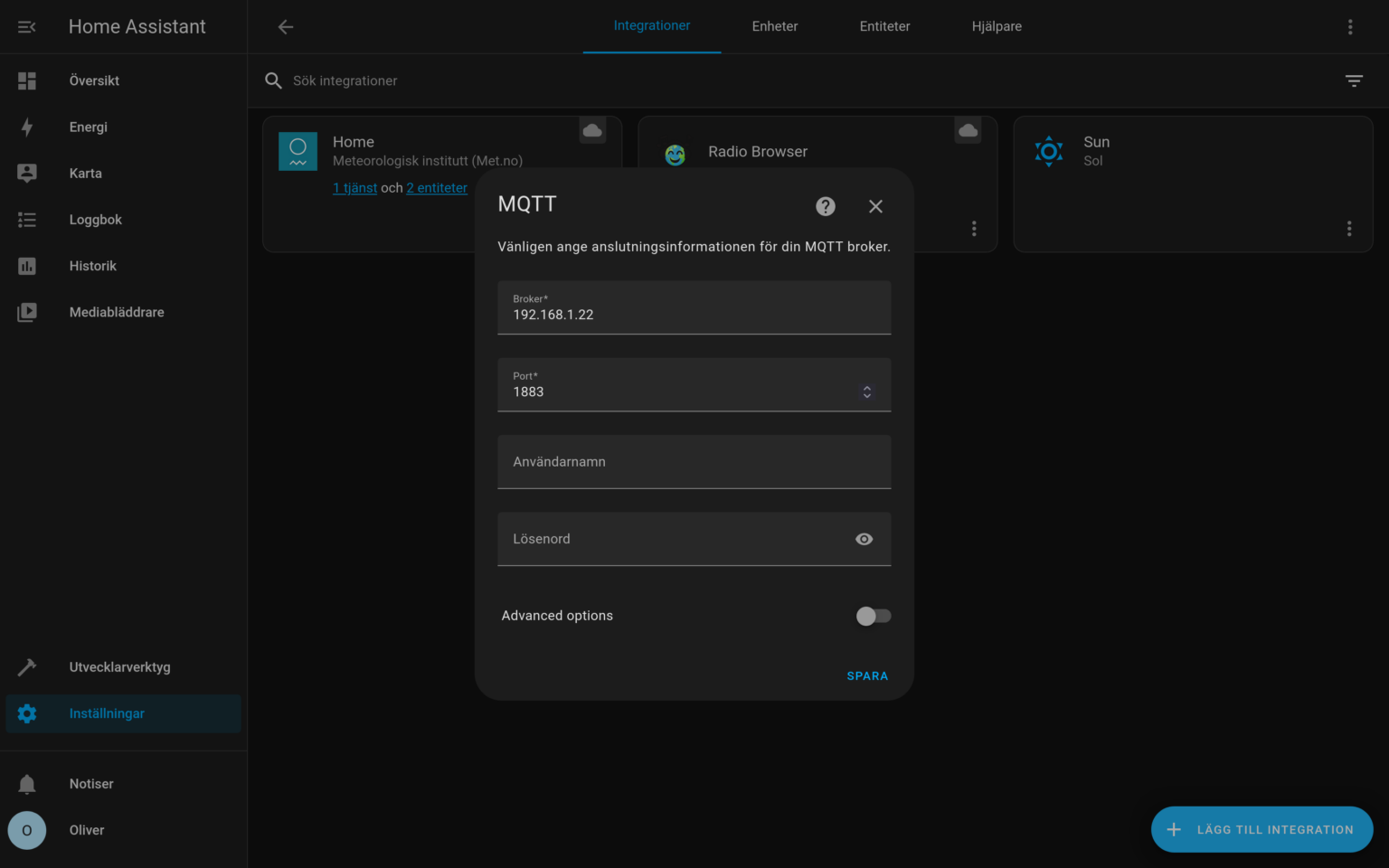Viewport: 1389px width, 868px height.
Task: Collapse the sidebar with the hamburger icon
Action: 26,26
